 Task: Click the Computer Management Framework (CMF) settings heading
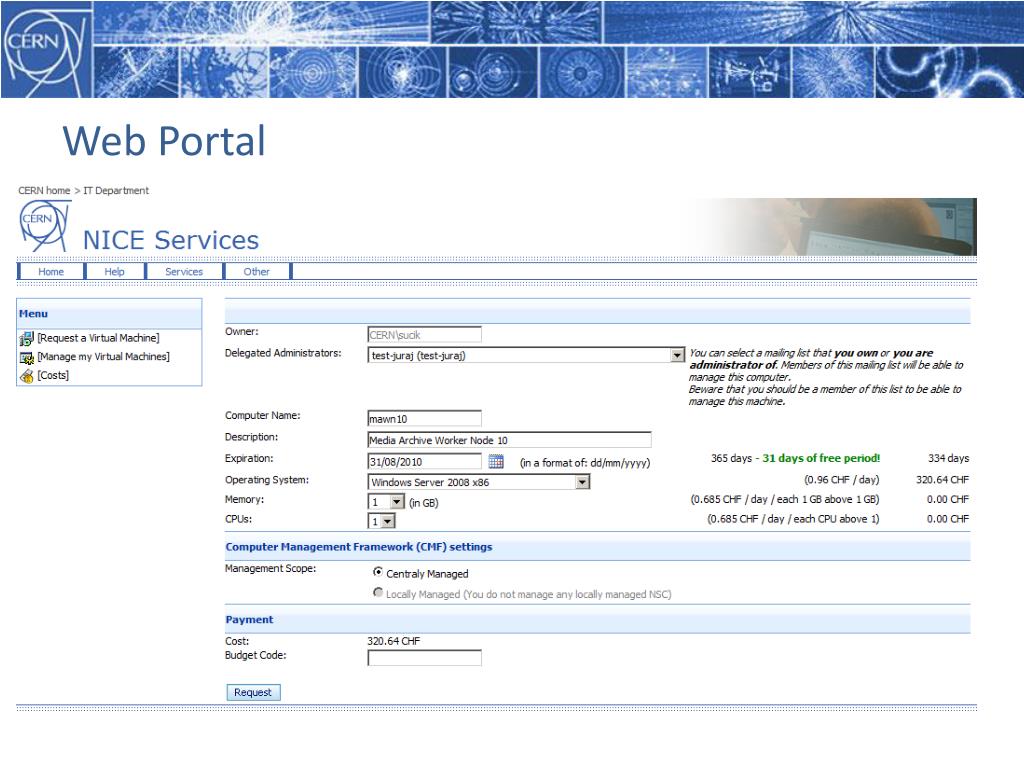click(x=359, y=547)
